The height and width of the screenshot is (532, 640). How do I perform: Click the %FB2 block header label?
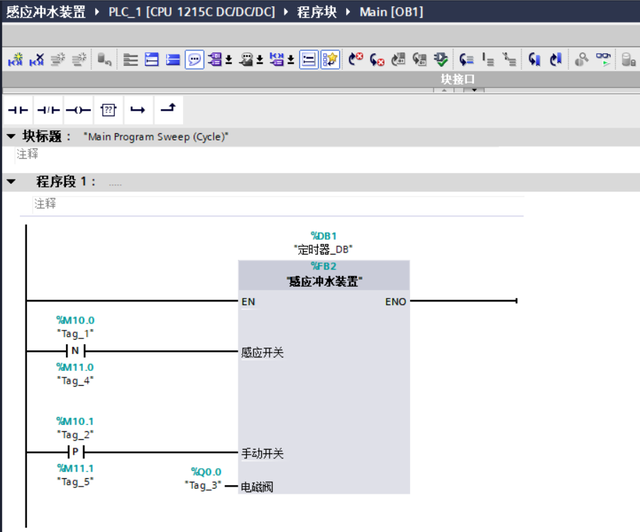click(x=324, y=266)
